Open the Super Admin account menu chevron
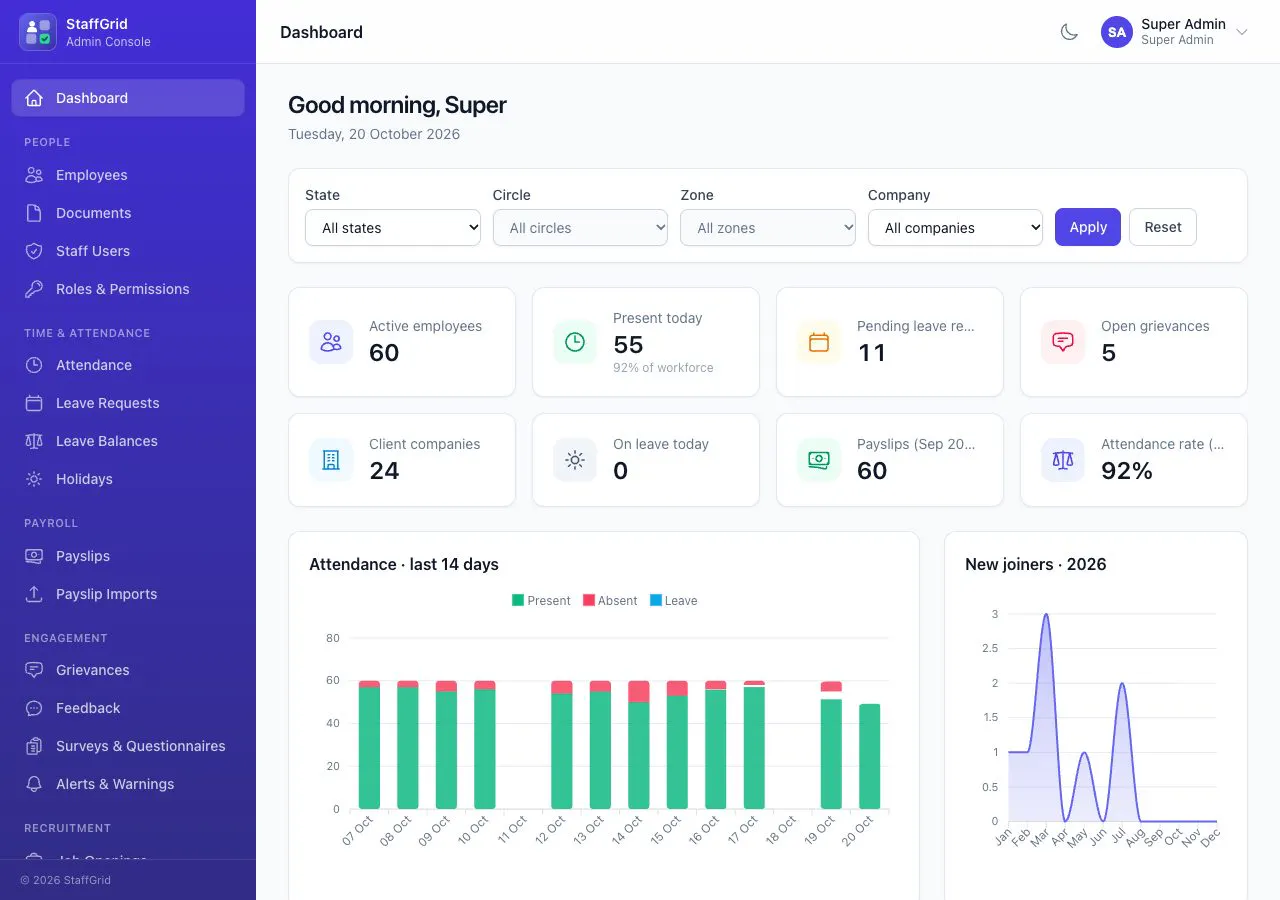This screenshot has width=1280, height=900. 1242,32
